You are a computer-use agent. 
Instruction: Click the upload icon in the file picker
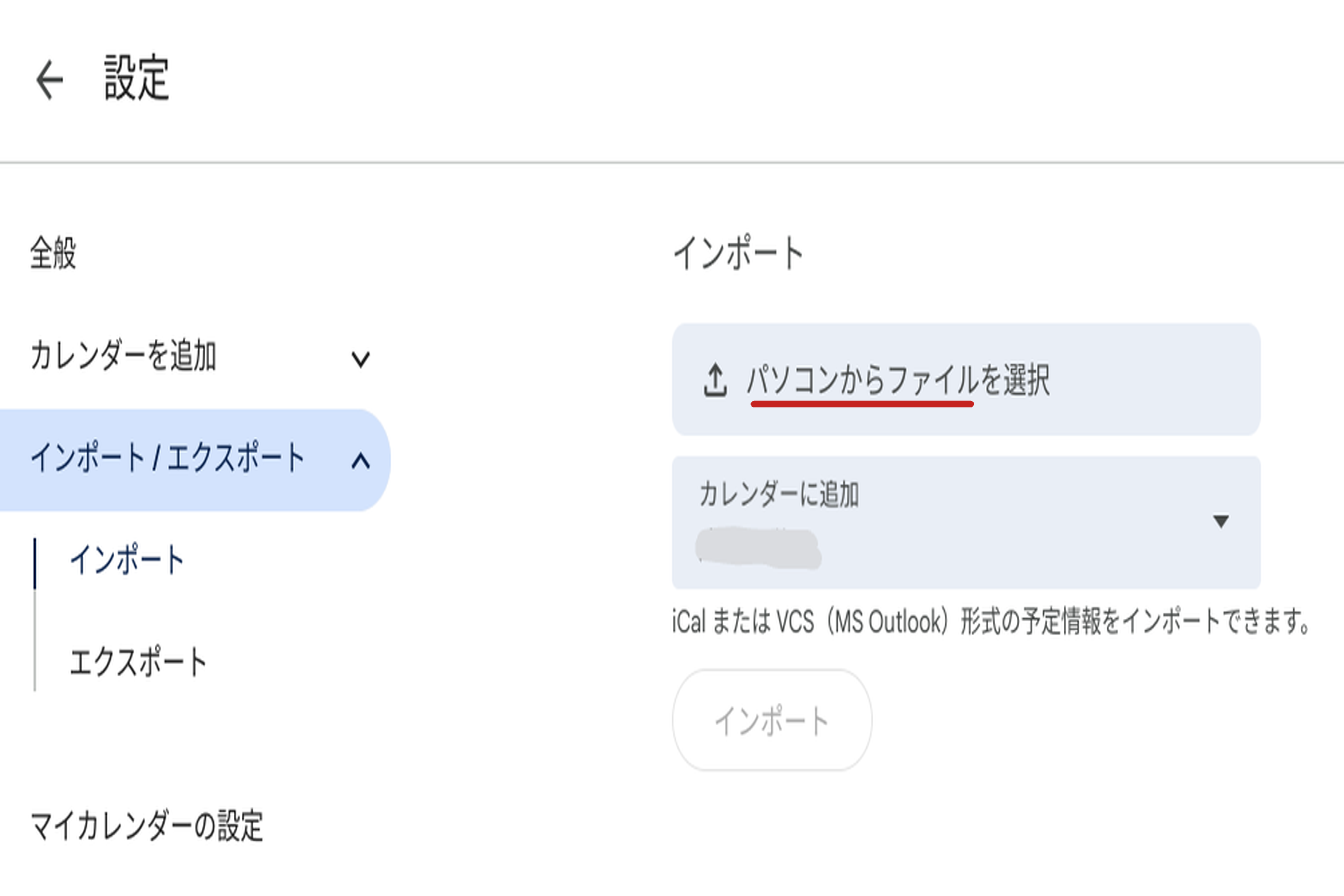click(714, 381)
